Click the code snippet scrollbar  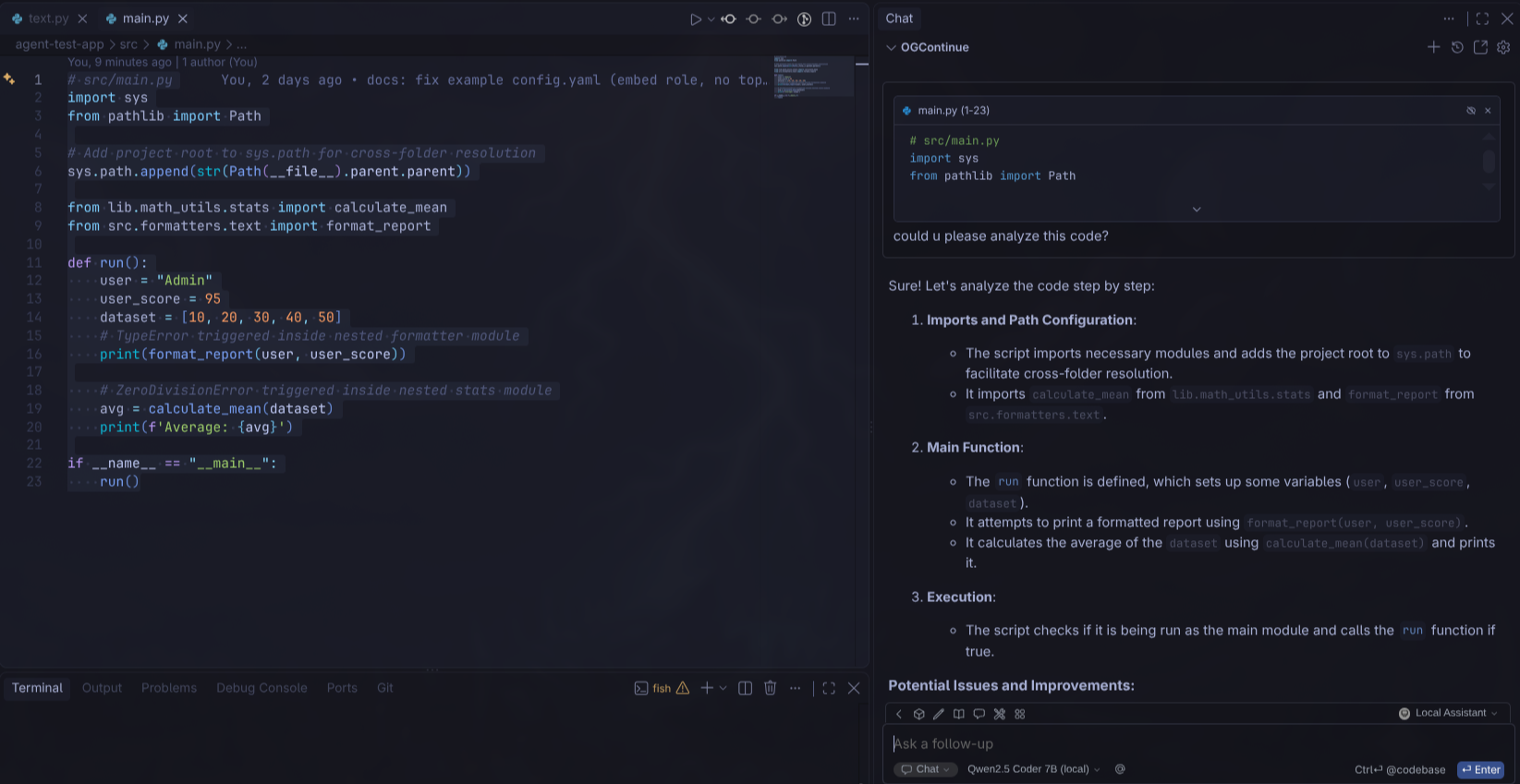[x=1489, y=162]
